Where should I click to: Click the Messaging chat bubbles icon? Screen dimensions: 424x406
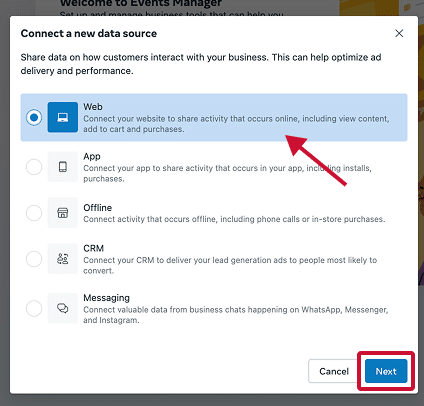tap(63, 308)
